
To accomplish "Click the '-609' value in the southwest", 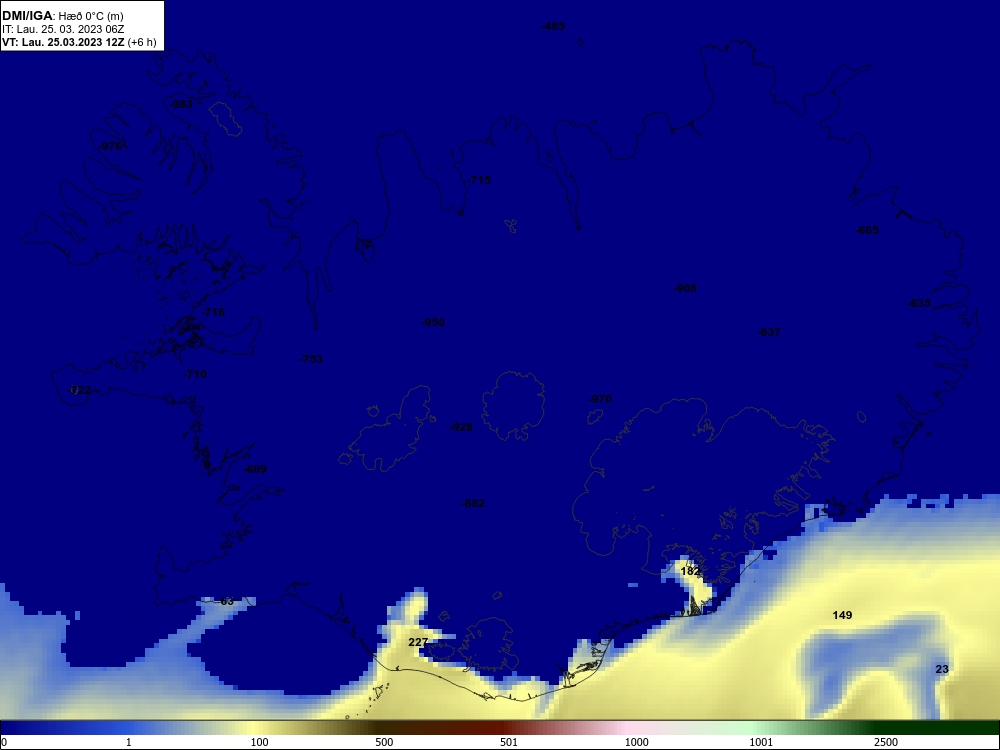I will pos(255,469).
